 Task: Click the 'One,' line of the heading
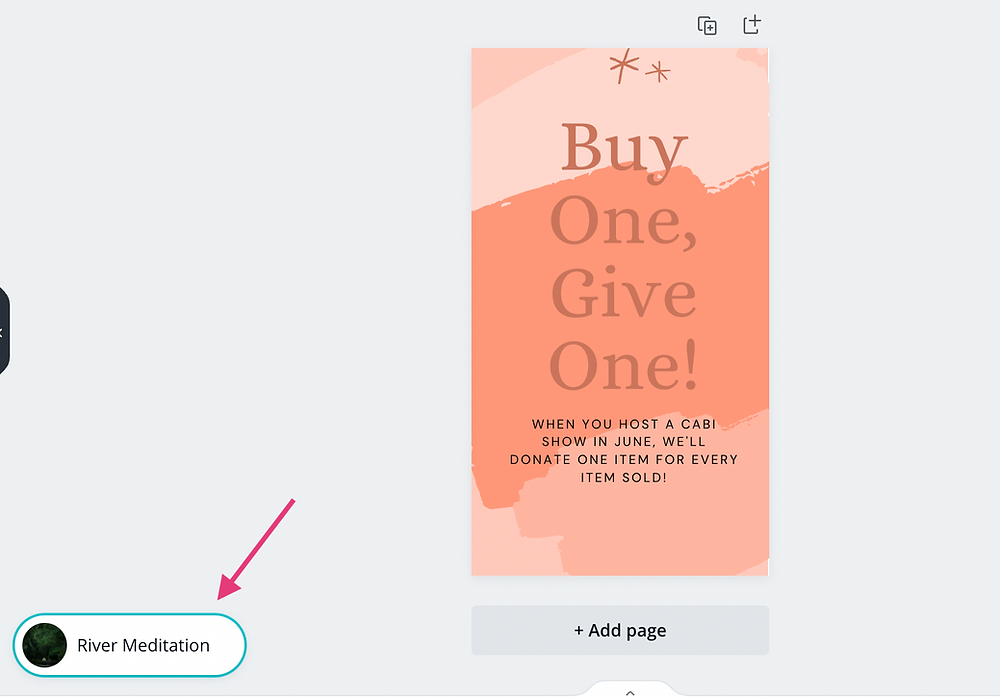[x=623, y=221]
